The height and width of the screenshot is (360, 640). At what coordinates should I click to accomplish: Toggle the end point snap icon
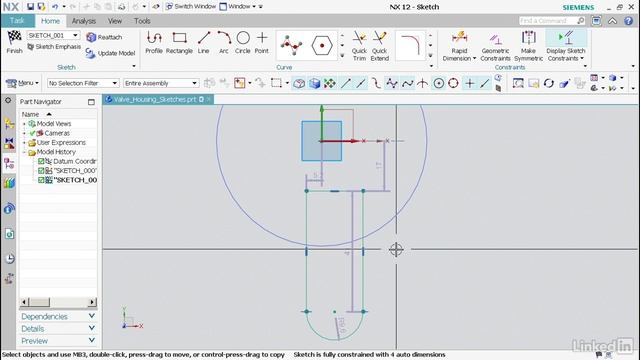[x=346, y=83]
